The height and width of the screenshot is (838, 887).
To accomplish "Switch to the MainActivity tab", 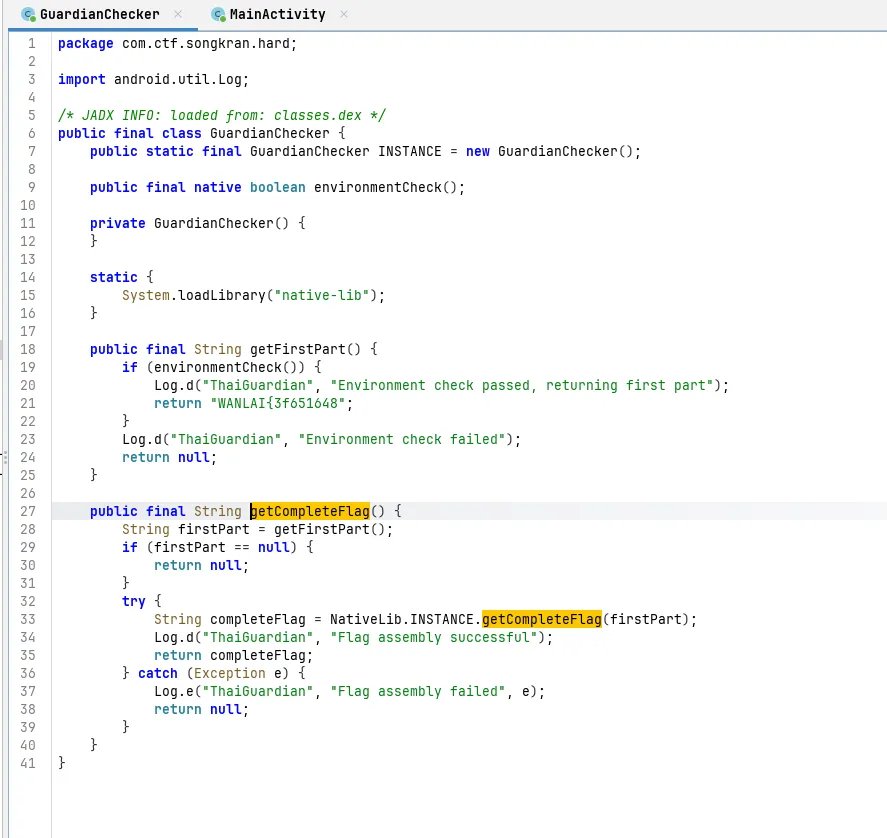I will pos(277,15).
